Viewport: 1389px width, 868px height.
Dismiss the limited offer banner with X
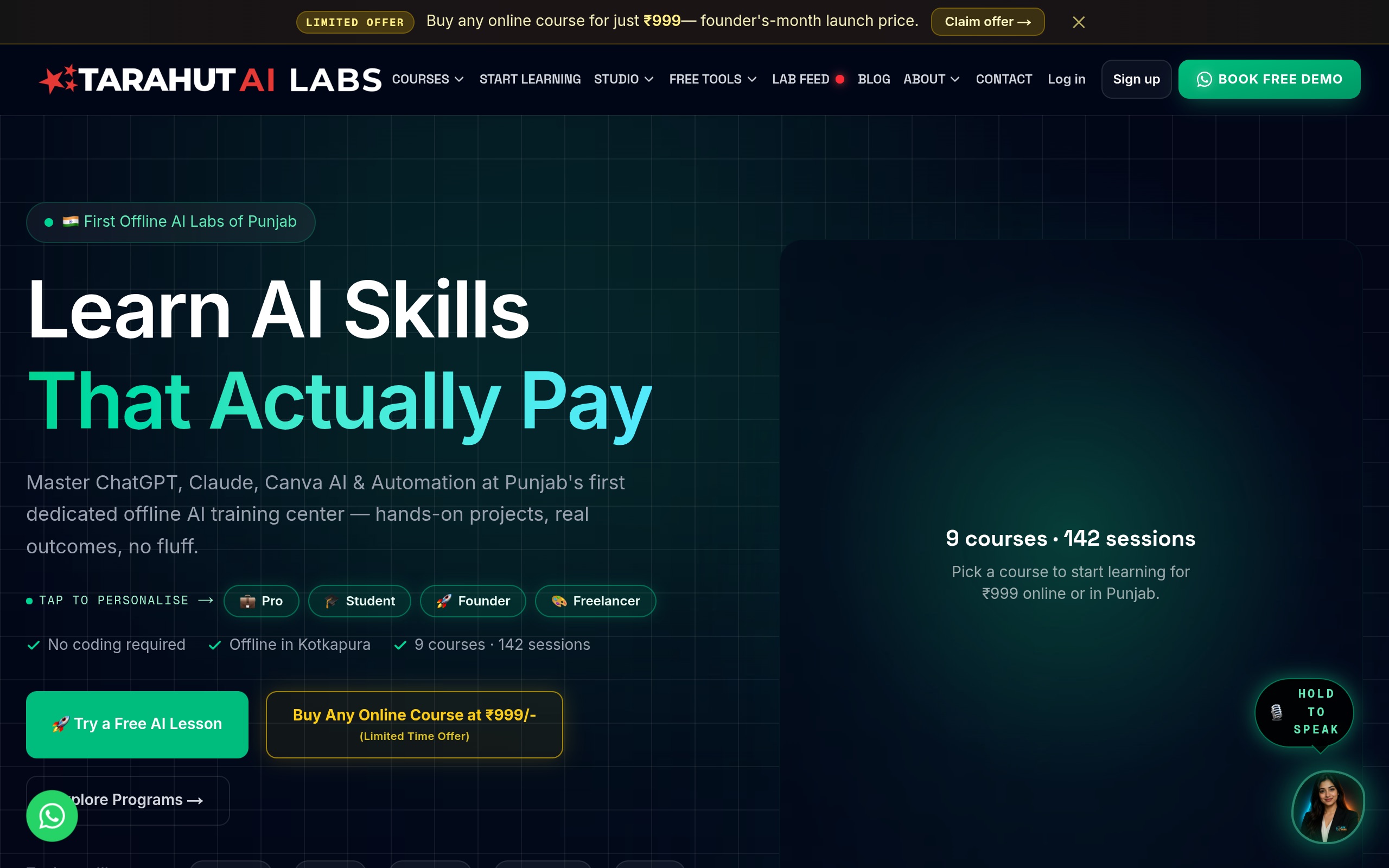pyautogui.click(x=1079, y=22)
